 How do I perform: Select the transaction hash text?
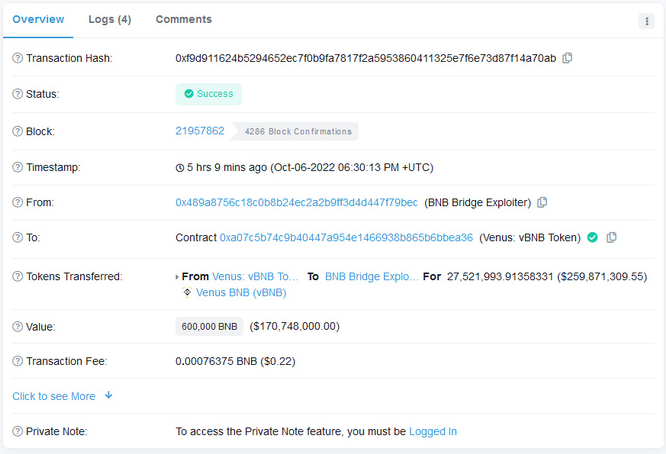pyautogui.click(x=366, y=58)
